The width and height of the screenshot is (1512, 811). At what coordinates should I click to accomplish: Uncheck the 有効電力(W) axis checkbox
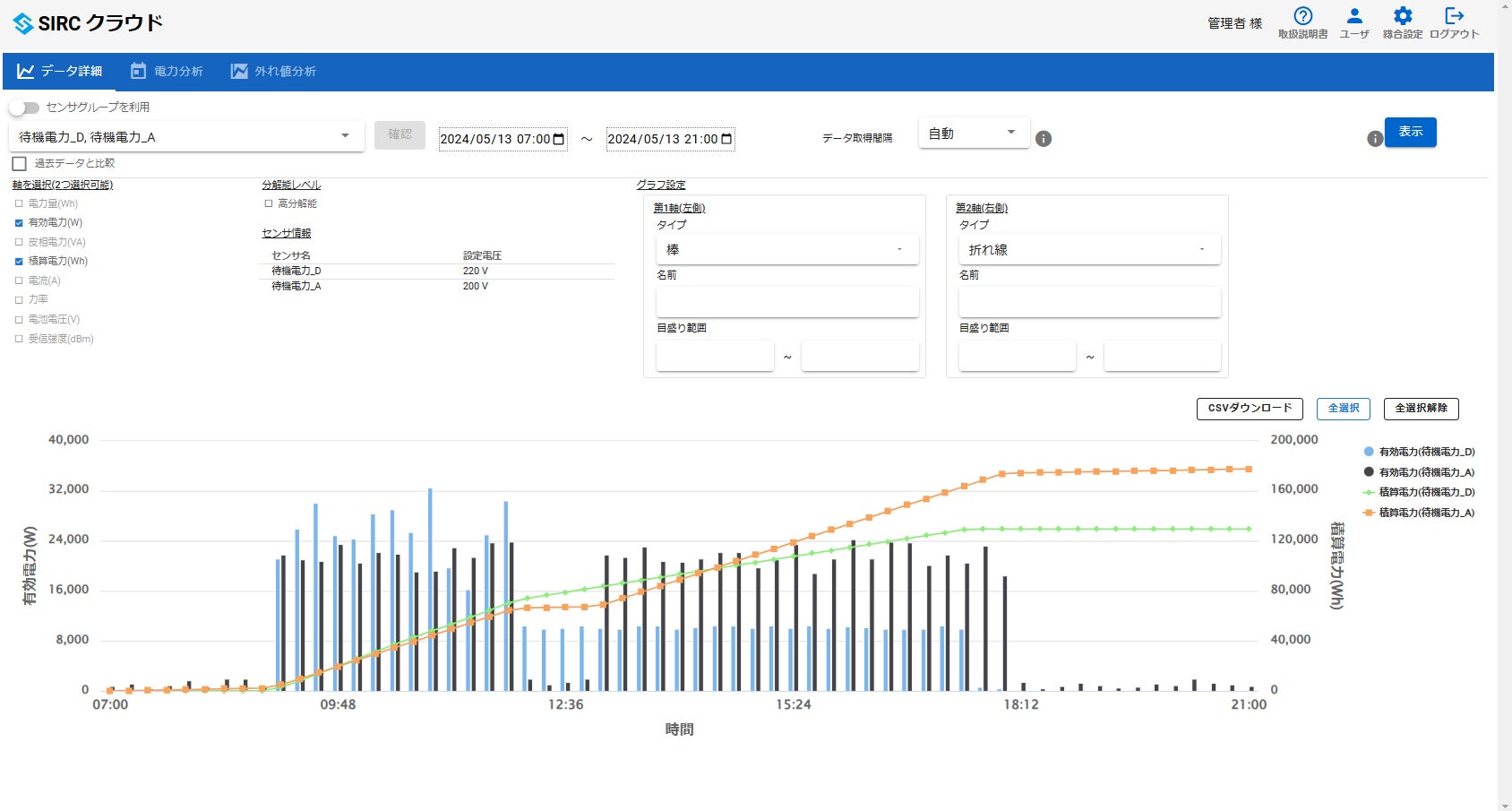[19, 223]
